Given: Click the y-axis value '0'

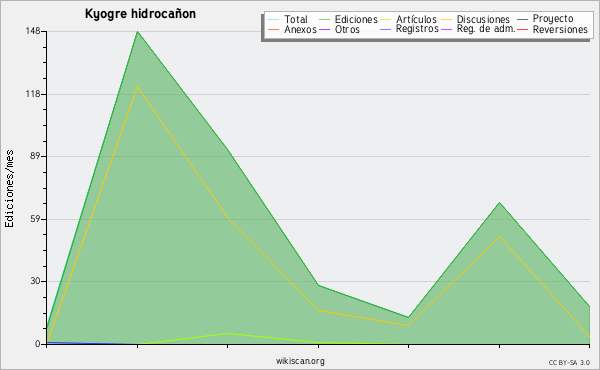Looking at the screenshot, I should (38, 344).
